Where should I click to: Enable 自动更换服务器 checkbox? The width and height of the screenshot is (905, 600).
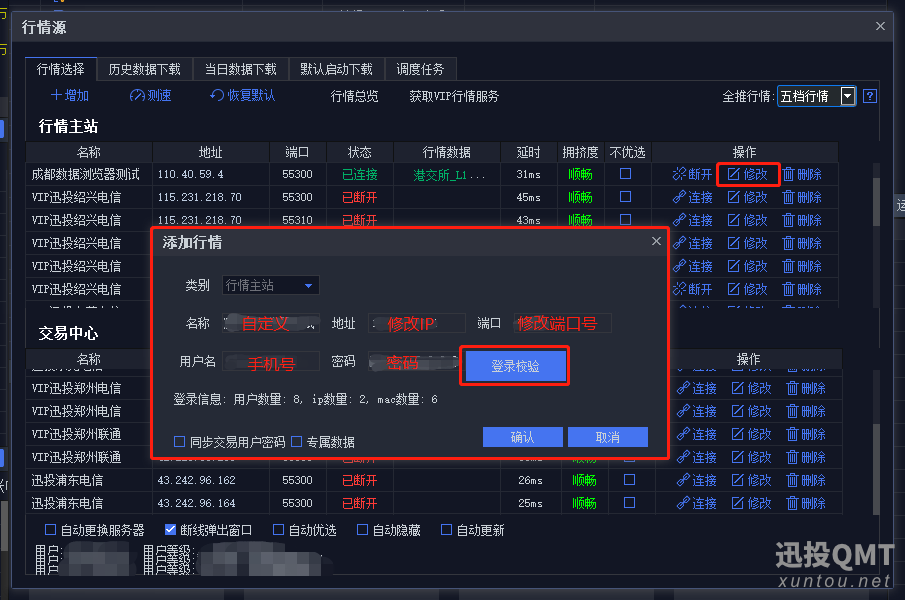(x=51, y=530)
